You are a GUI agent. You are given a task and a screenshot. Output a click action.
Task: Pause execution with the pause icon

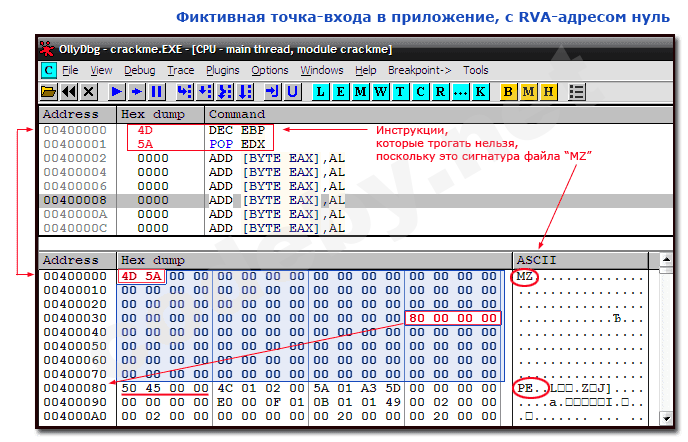point(157,92)
